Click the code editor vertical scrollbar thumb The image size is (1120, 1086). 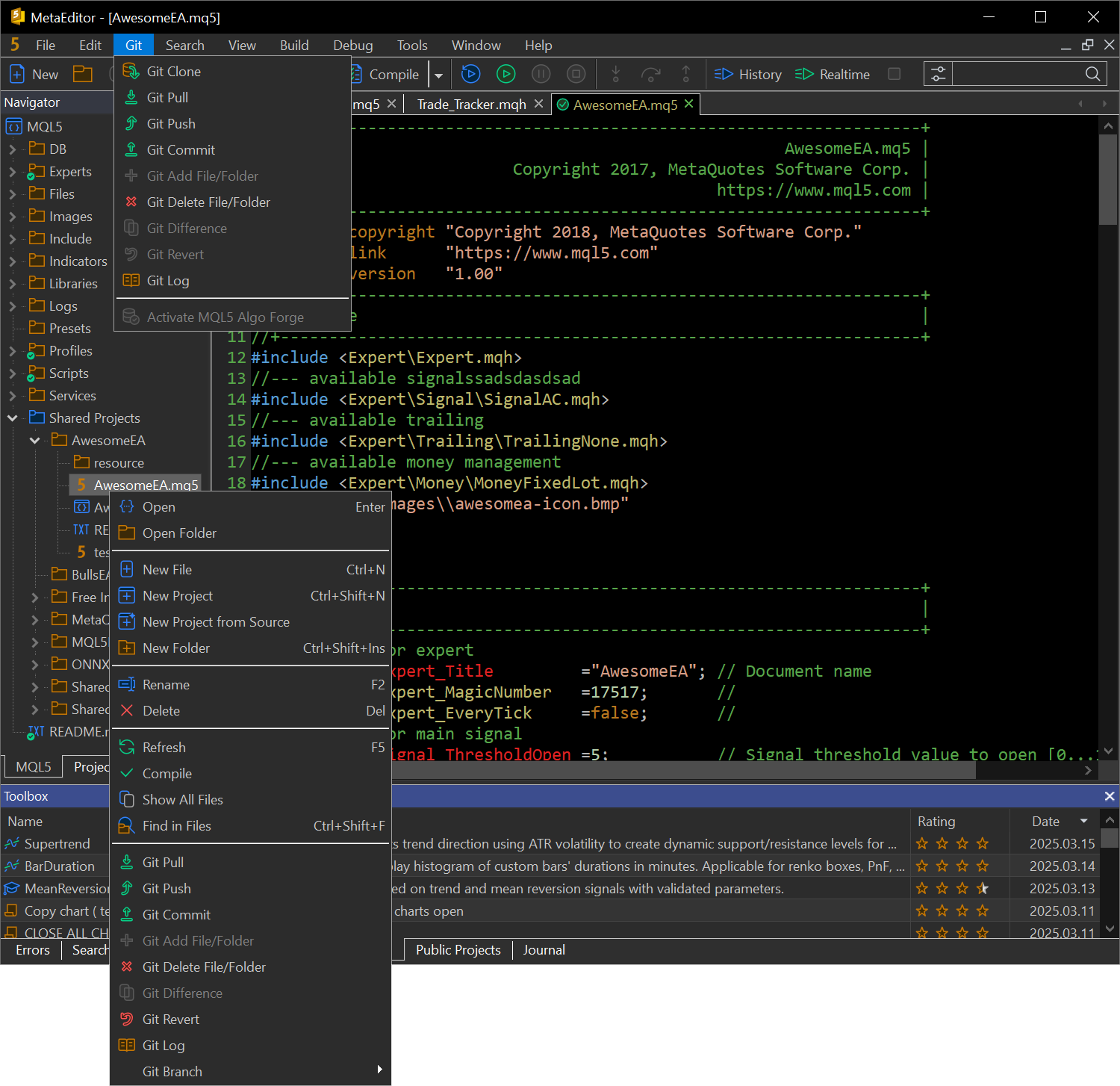(1108, 179)
